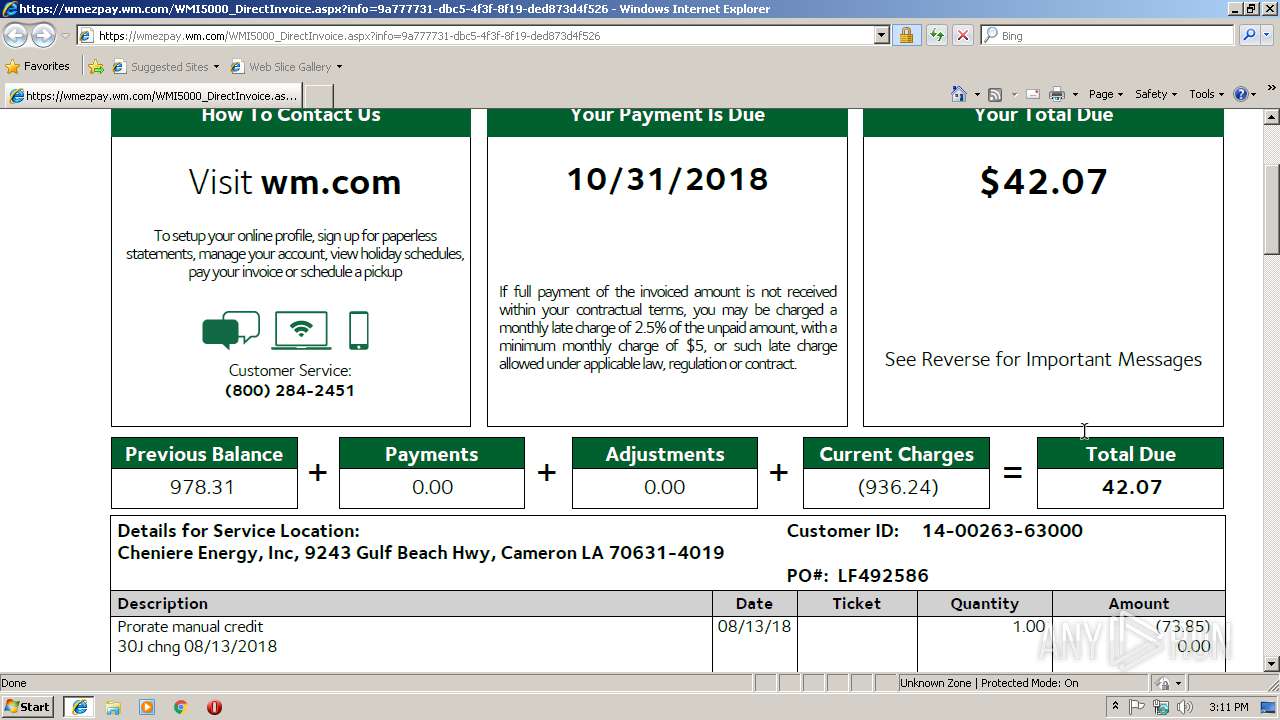Open the zoom level dropdown in status bar
The height and width of the screenshot is (720, 1280).
point(1178,683)
